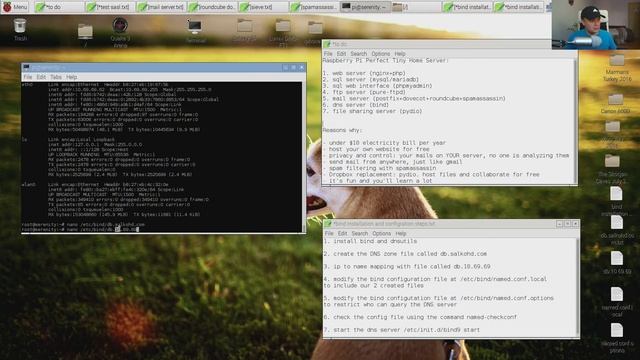Screen dimensions: 640x360
Task: Open the named.conf.options desktop file
Action: (617, 338)
